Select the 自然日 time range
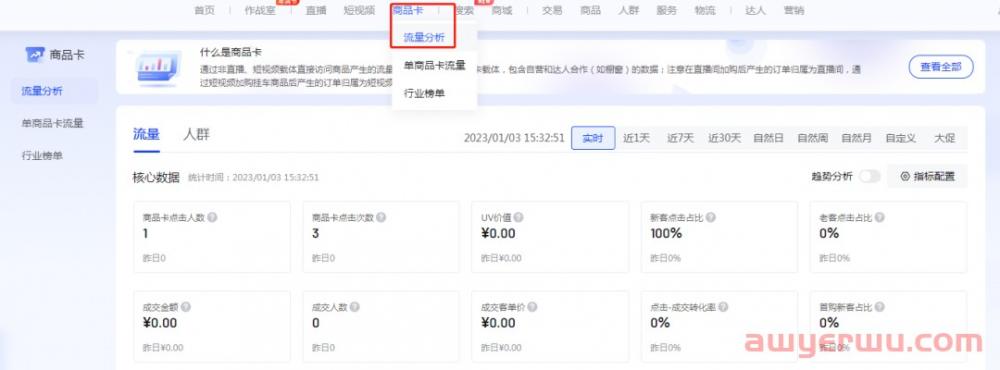Screen dimensions: 1000x370 (768, 138)
